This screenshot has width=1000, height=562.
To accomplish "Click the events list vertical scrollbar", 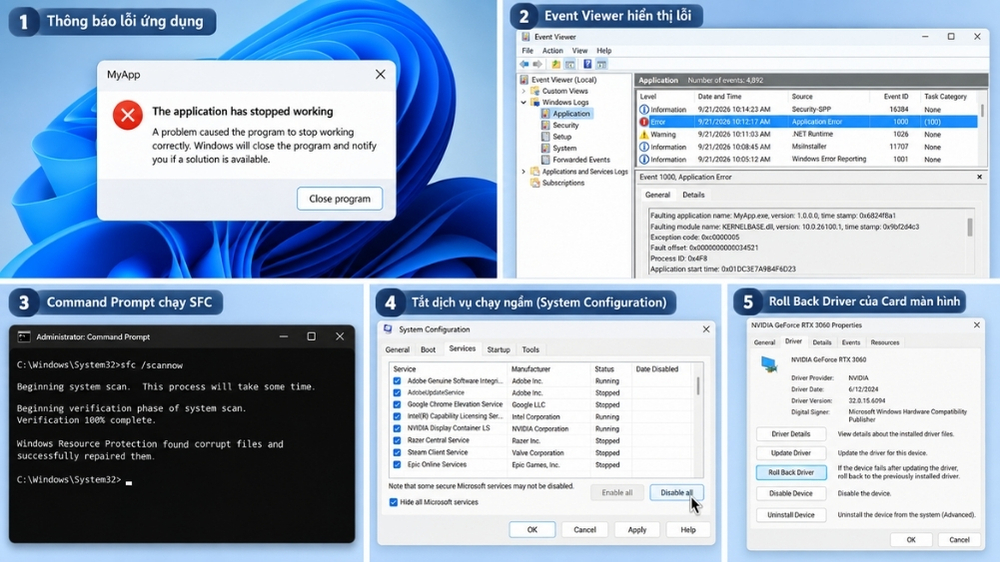I will 982,128.
